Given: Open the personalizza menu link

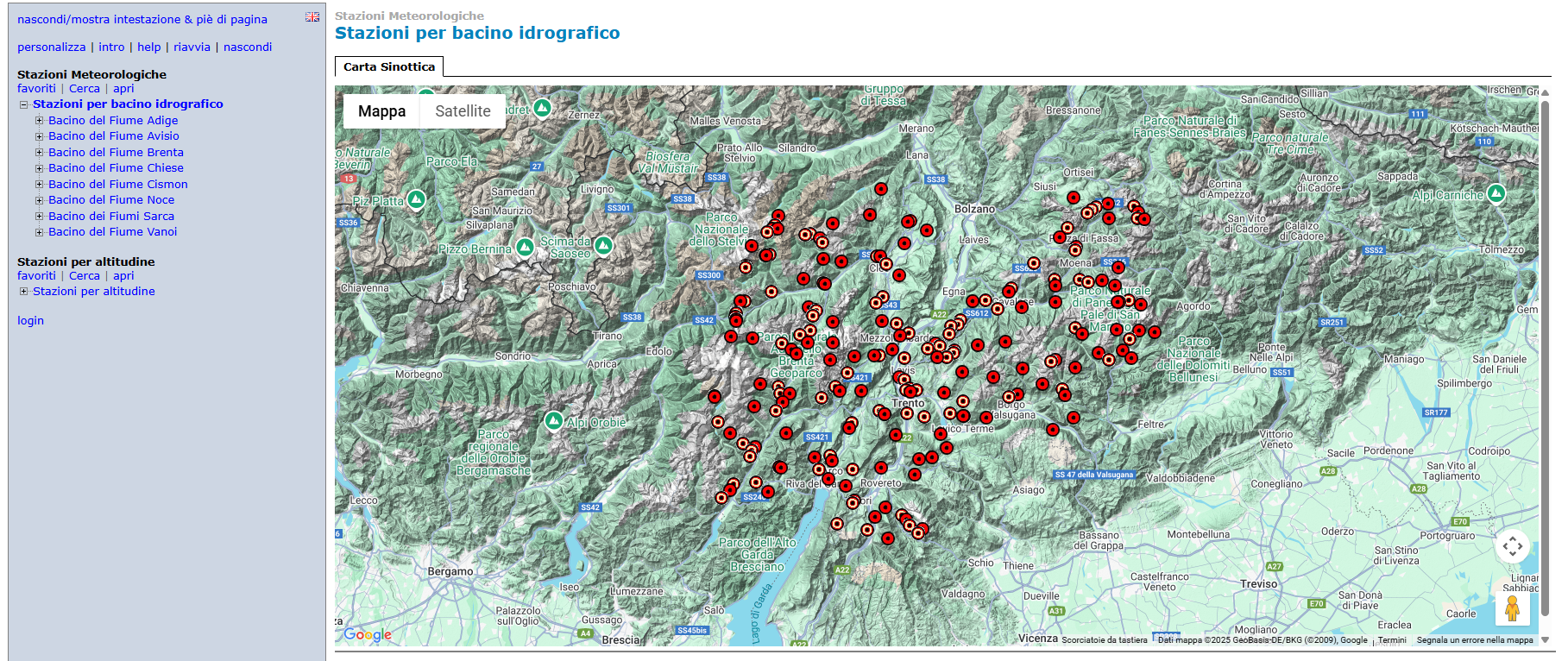Looking at the screenshot, I should (51, 47).
